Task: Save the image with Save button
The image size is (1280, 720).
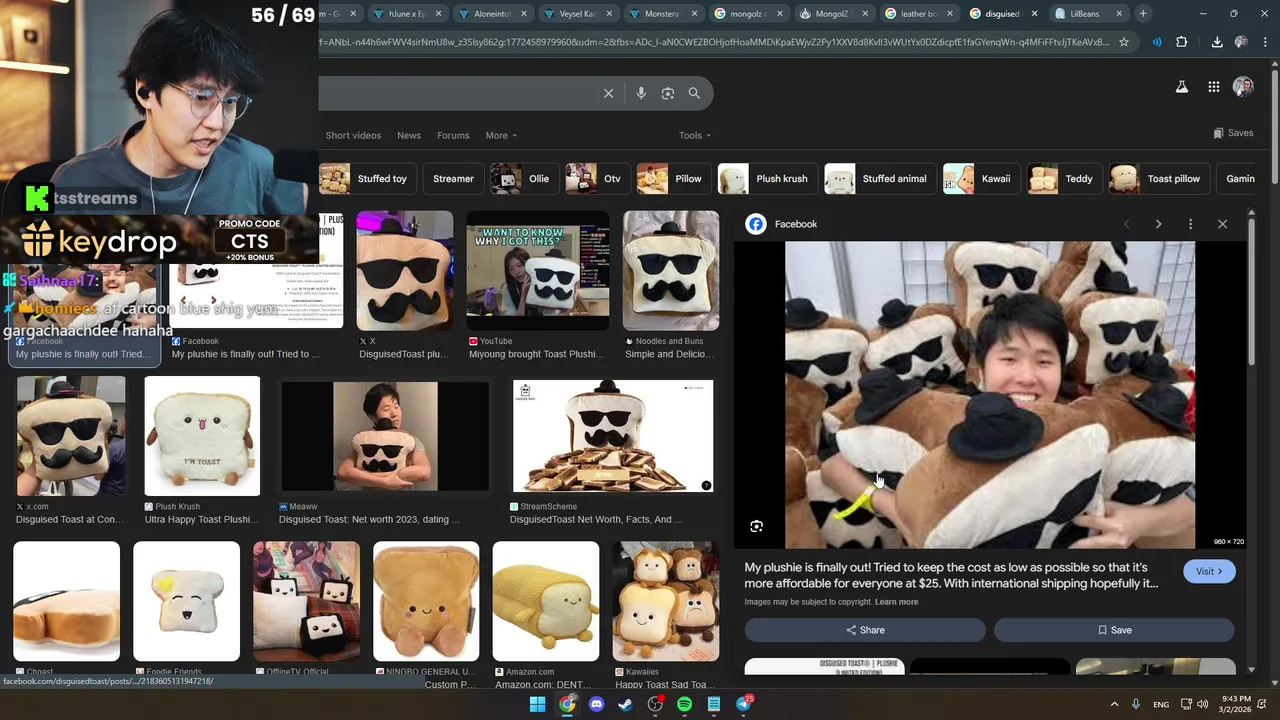Action: (x=1114, y=630)
